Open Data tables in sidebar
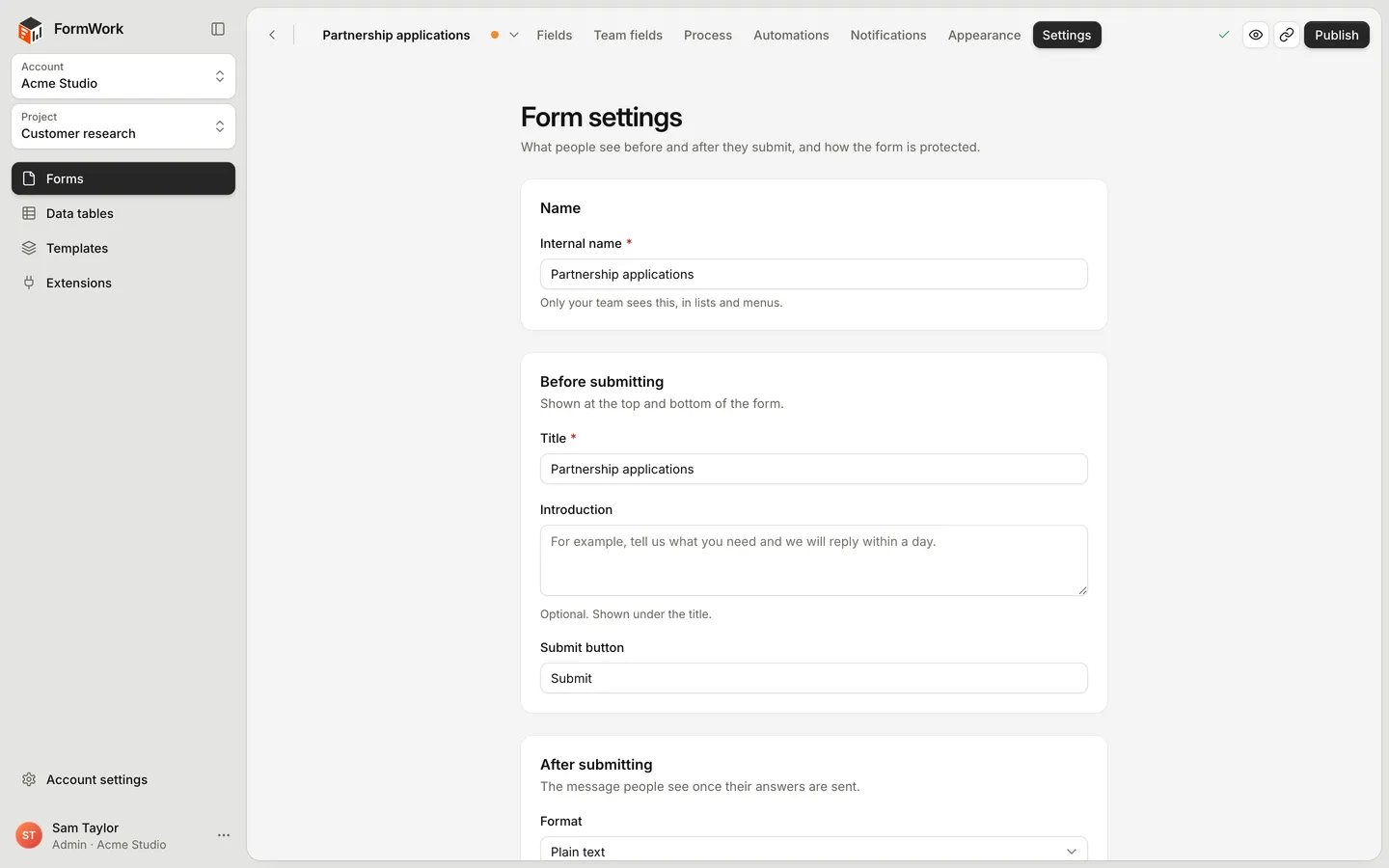Viewport: 1389px width, 868px height. pyautogui.click(x=123, y=213)
